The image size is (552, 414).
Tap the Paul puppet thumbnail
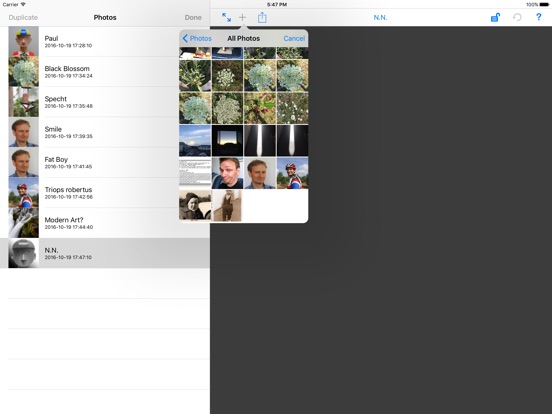24,42
